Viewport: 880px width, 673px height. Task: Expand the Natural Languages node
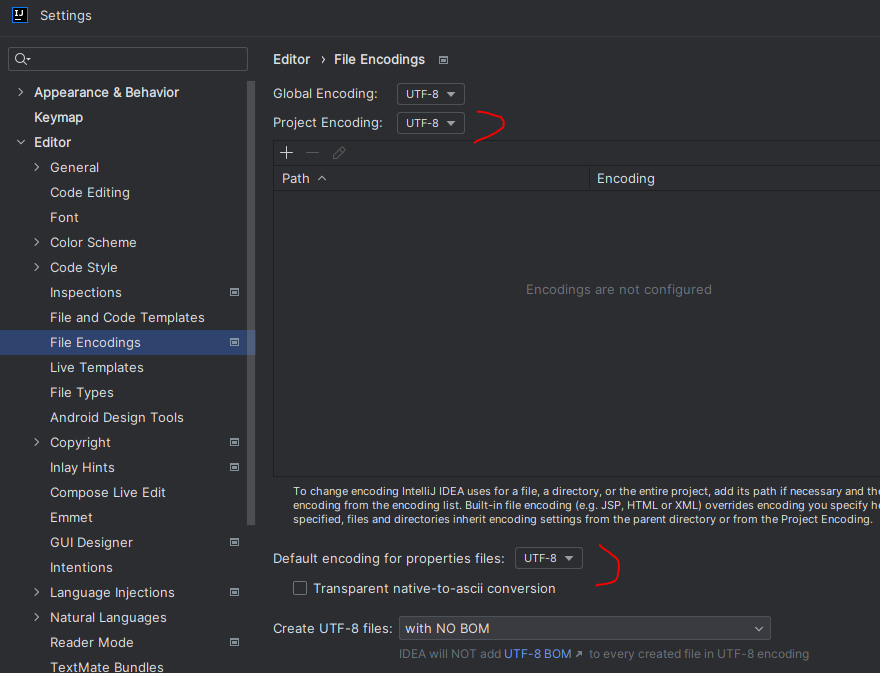tap(37, 617)
